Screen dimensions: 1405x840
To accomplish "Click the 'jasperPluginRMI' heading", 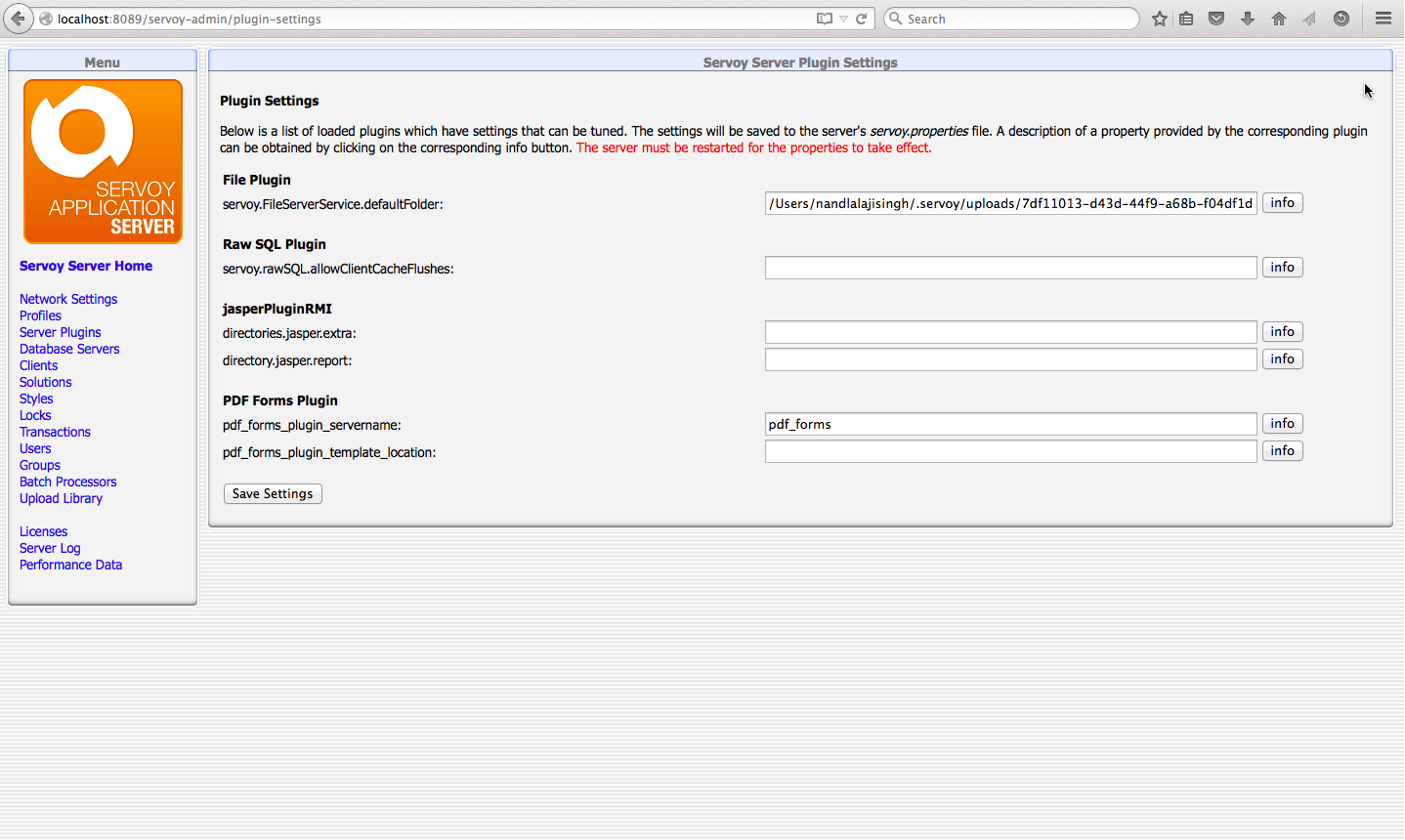I will (277, 309).
